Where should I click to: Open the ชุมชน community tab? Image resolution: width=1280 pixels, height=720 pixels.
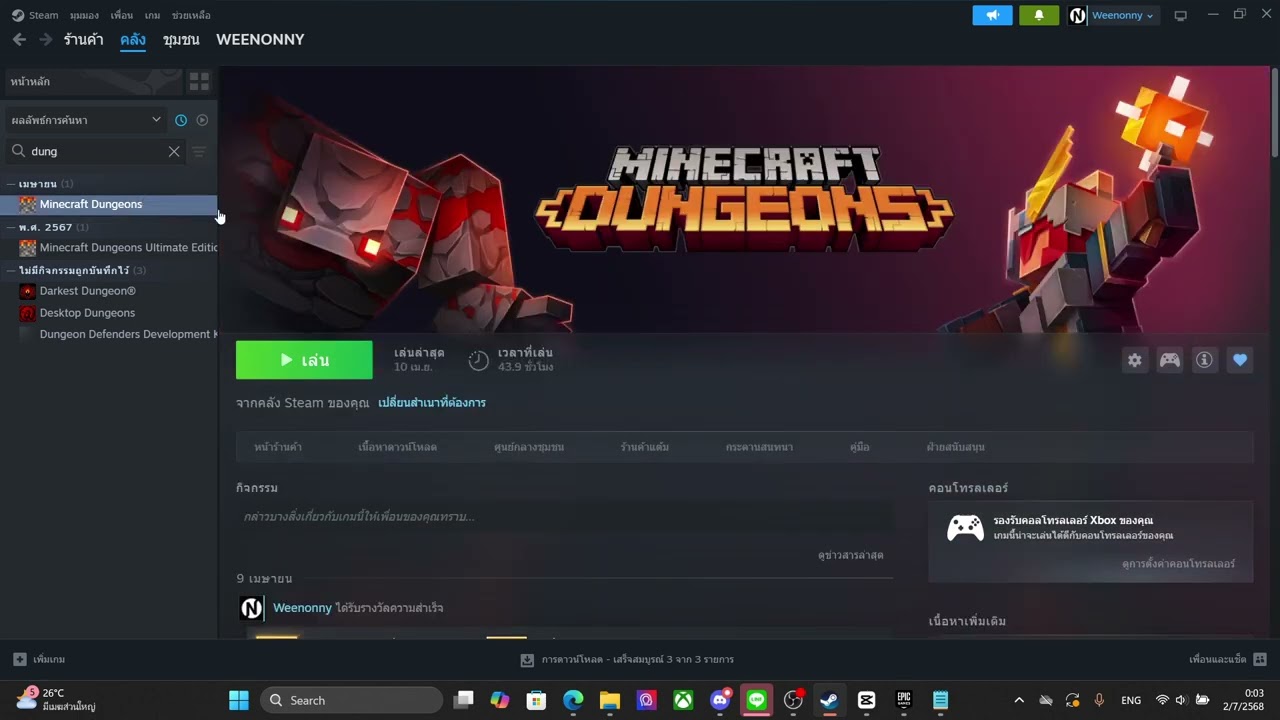coord(181,39)
